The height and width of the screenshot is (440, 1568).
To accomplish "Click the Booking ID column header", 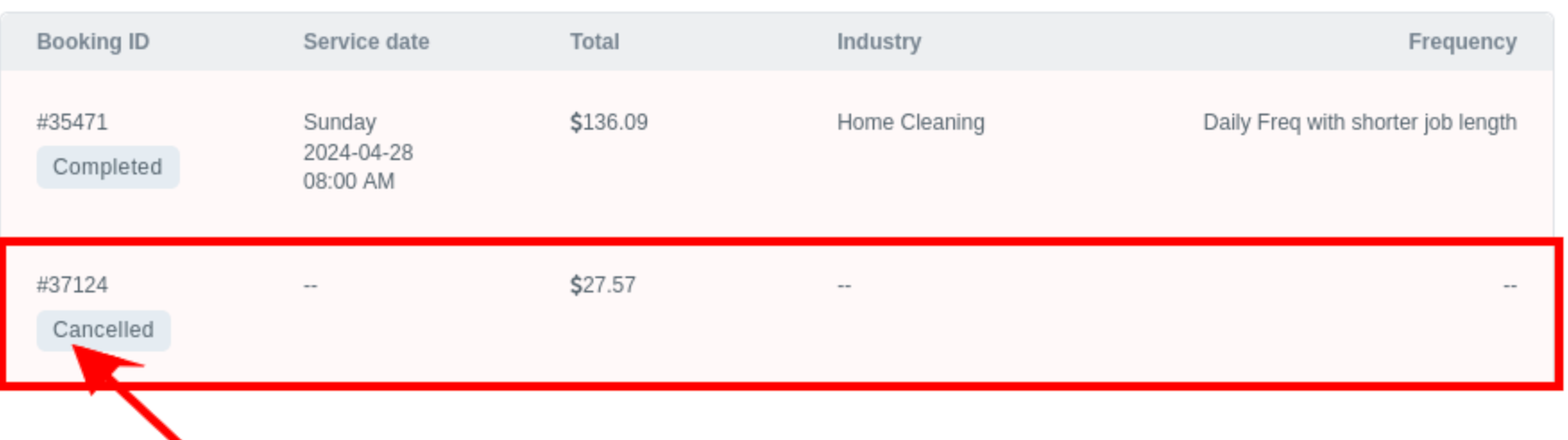I will (x=93, y=42).
